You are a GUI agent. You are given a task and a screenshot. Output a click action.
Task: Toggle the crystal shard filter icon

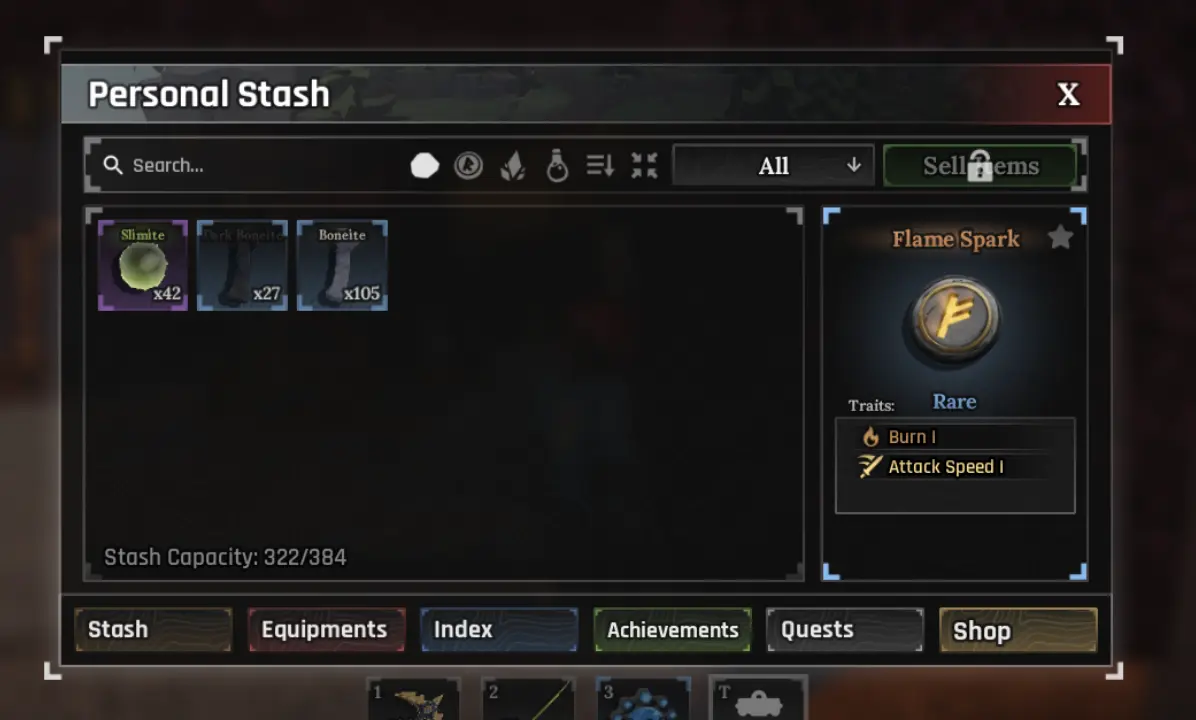point(513,166)
